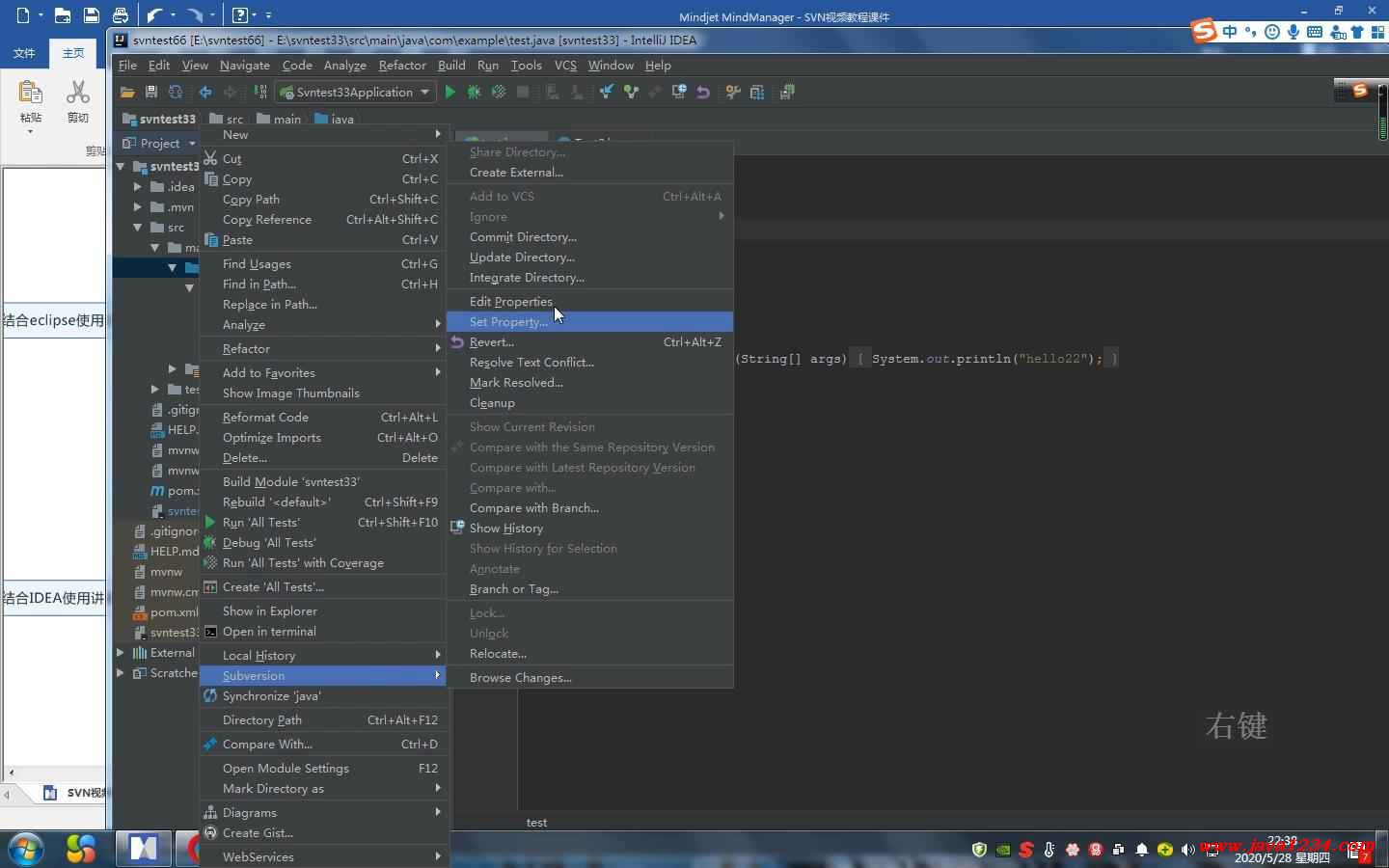
Task: Click the svntest33 breadcrumb
Action: pyautogui.click(x=158, y=119)
